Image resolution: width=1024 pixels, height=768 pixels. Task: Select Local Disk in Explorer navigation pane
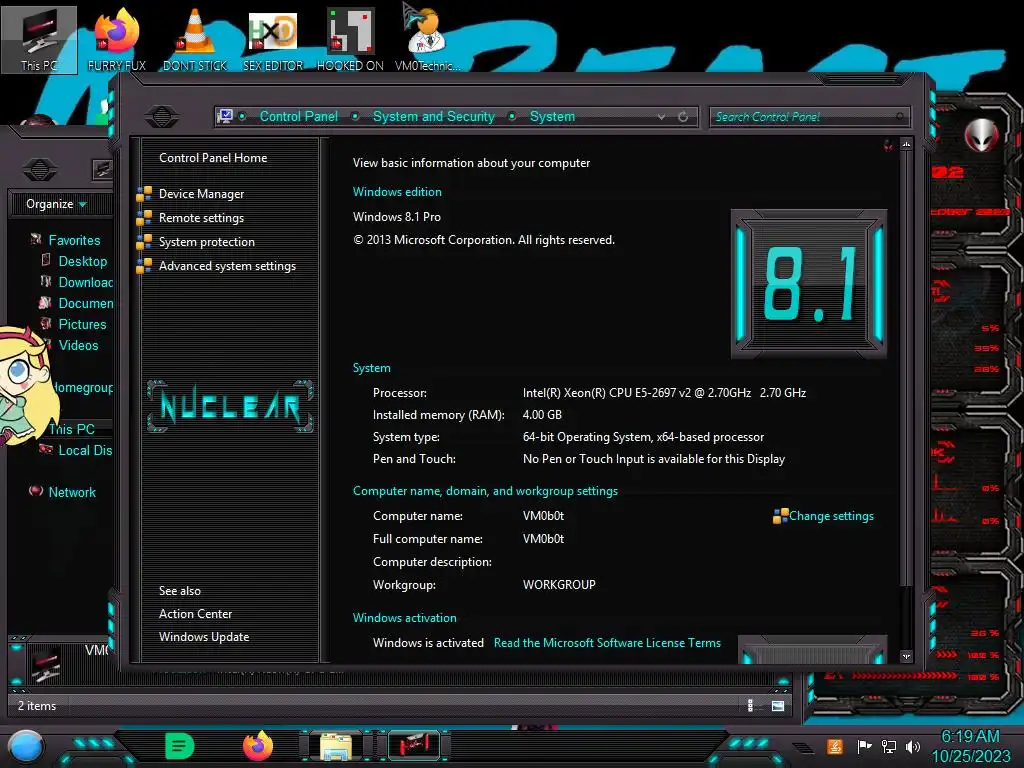pyautogui.click(x=85, y=450)
